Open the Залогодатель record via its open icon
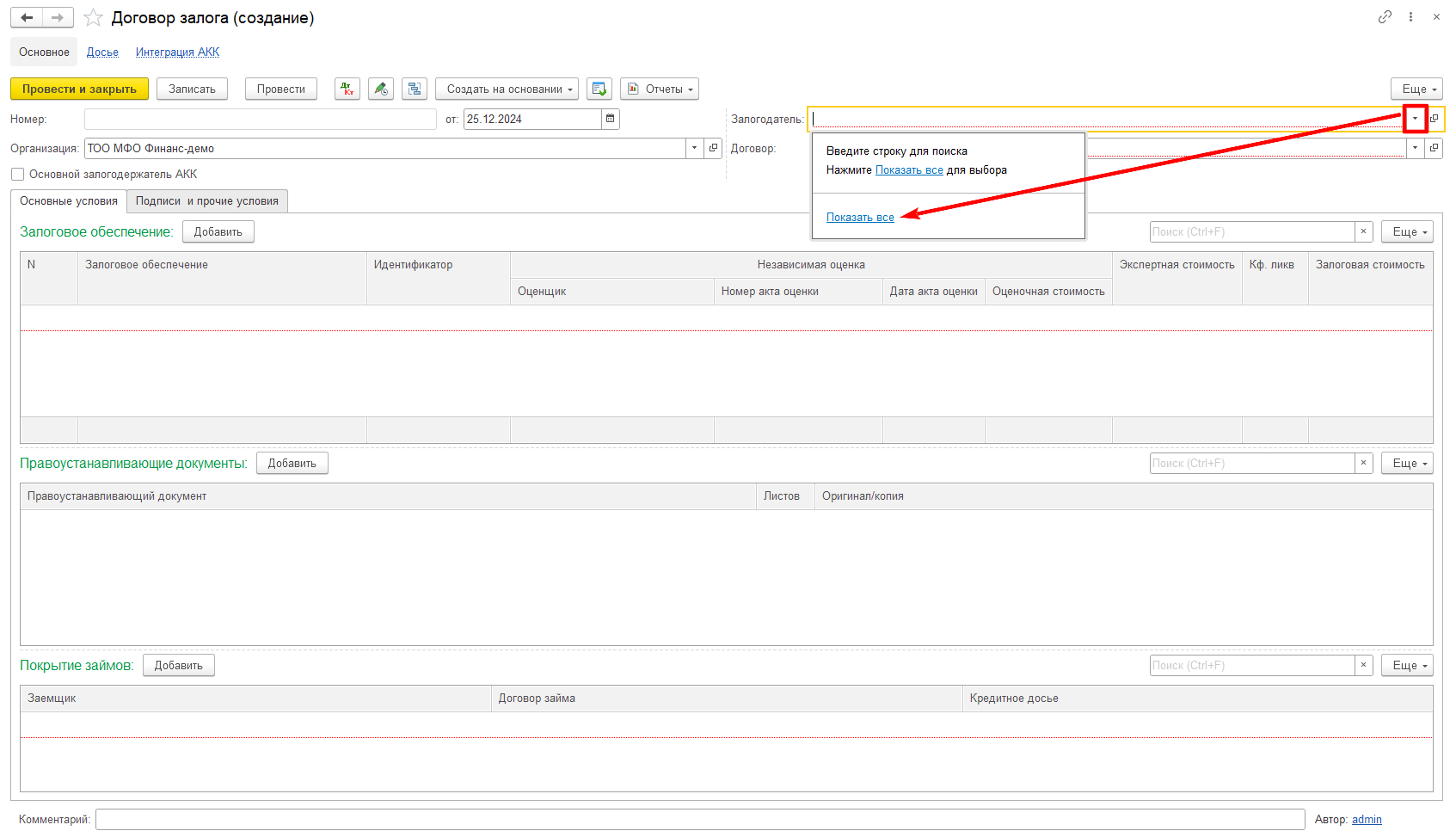The image size is (1456, 831). (x=1434, y=119)
